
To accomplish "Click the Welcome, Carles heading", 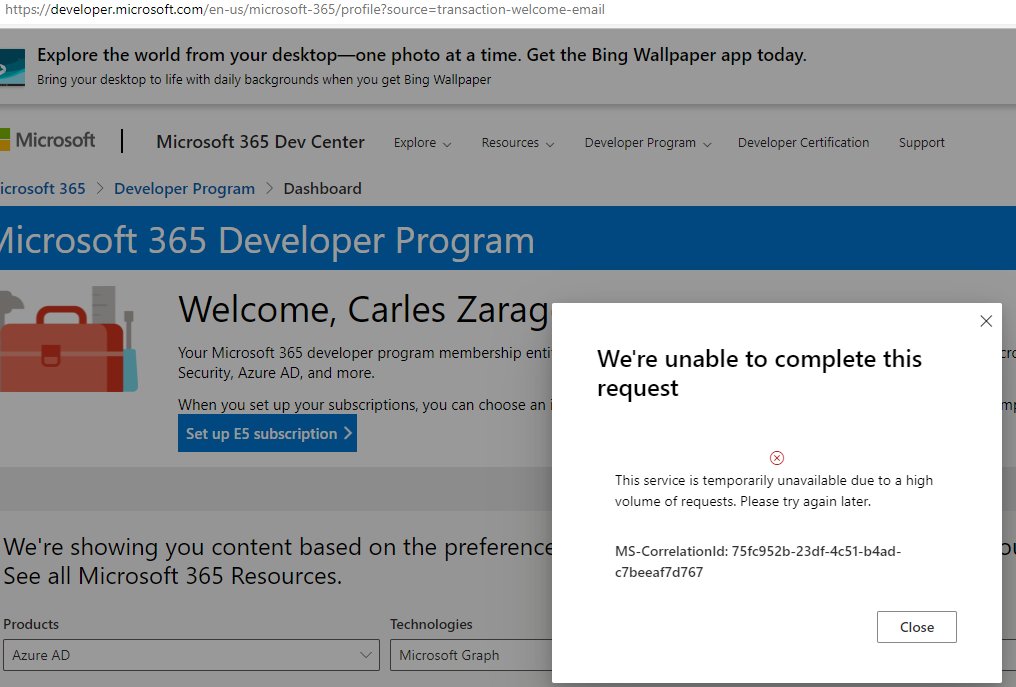I will click(x=364, y=309).
